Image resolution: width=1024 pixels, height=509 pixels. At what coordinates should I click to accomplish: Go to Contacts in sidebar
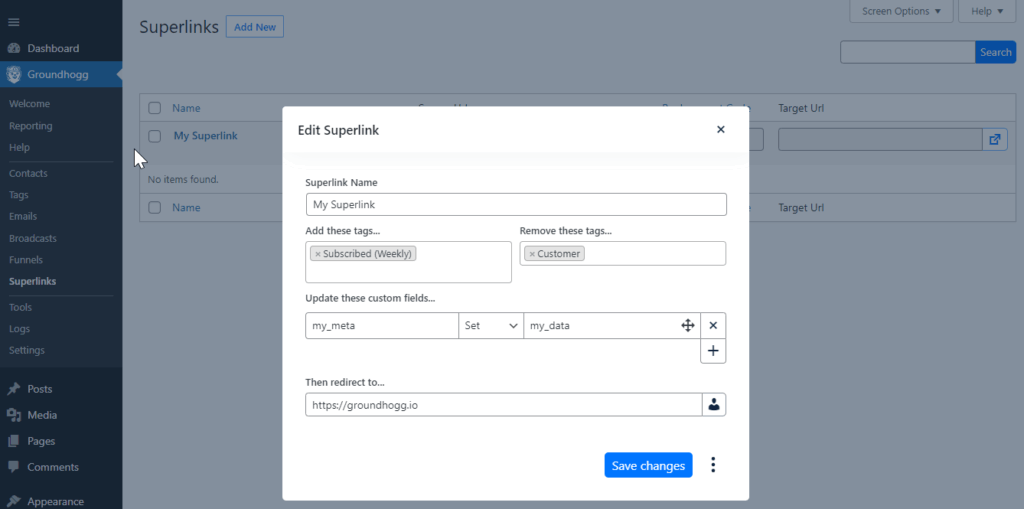pyautogui.click(x=28, y=173)
